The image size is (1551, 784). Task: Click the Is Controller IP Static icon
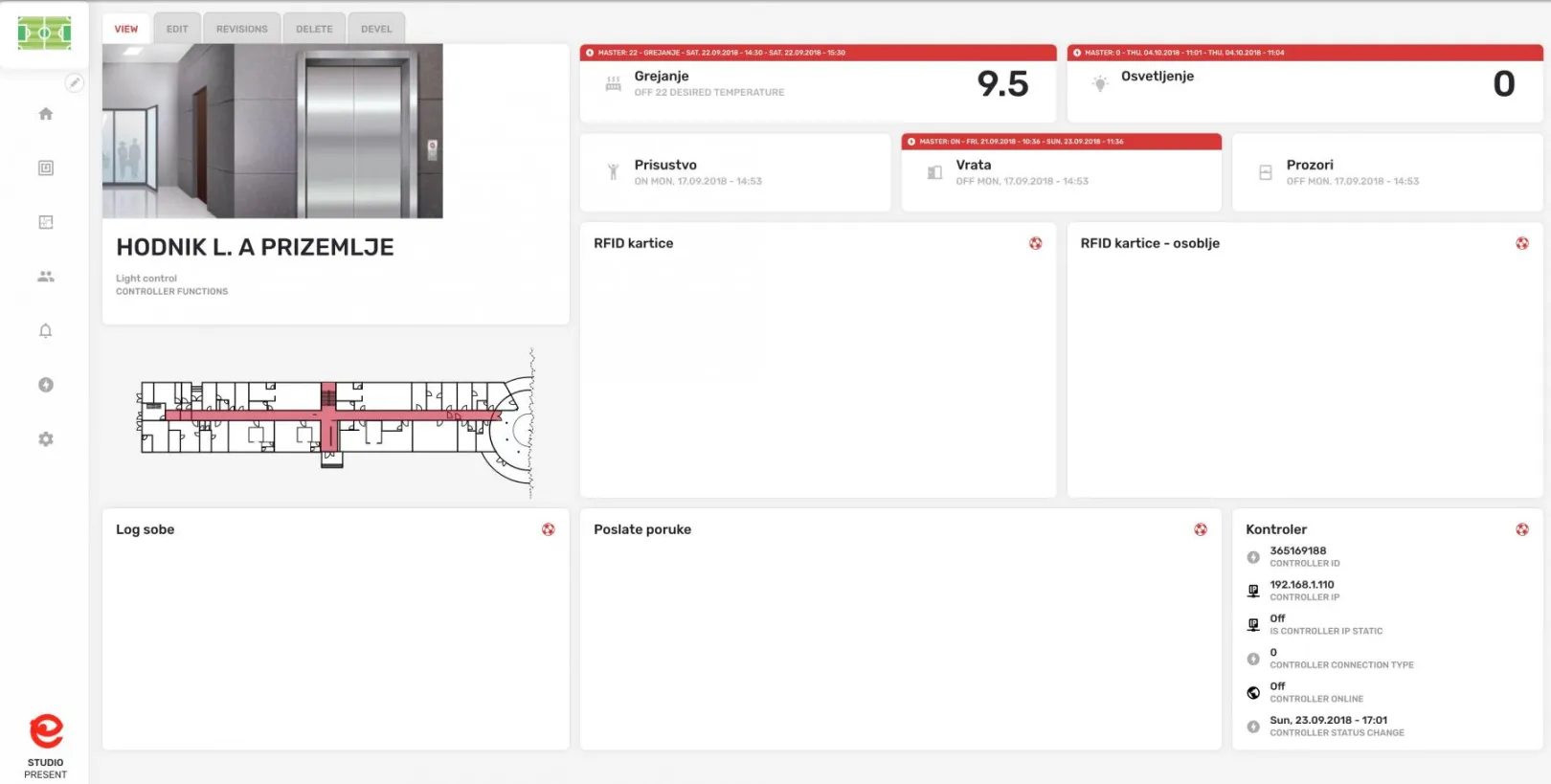pyautogui.click(x=1253, y=625)
